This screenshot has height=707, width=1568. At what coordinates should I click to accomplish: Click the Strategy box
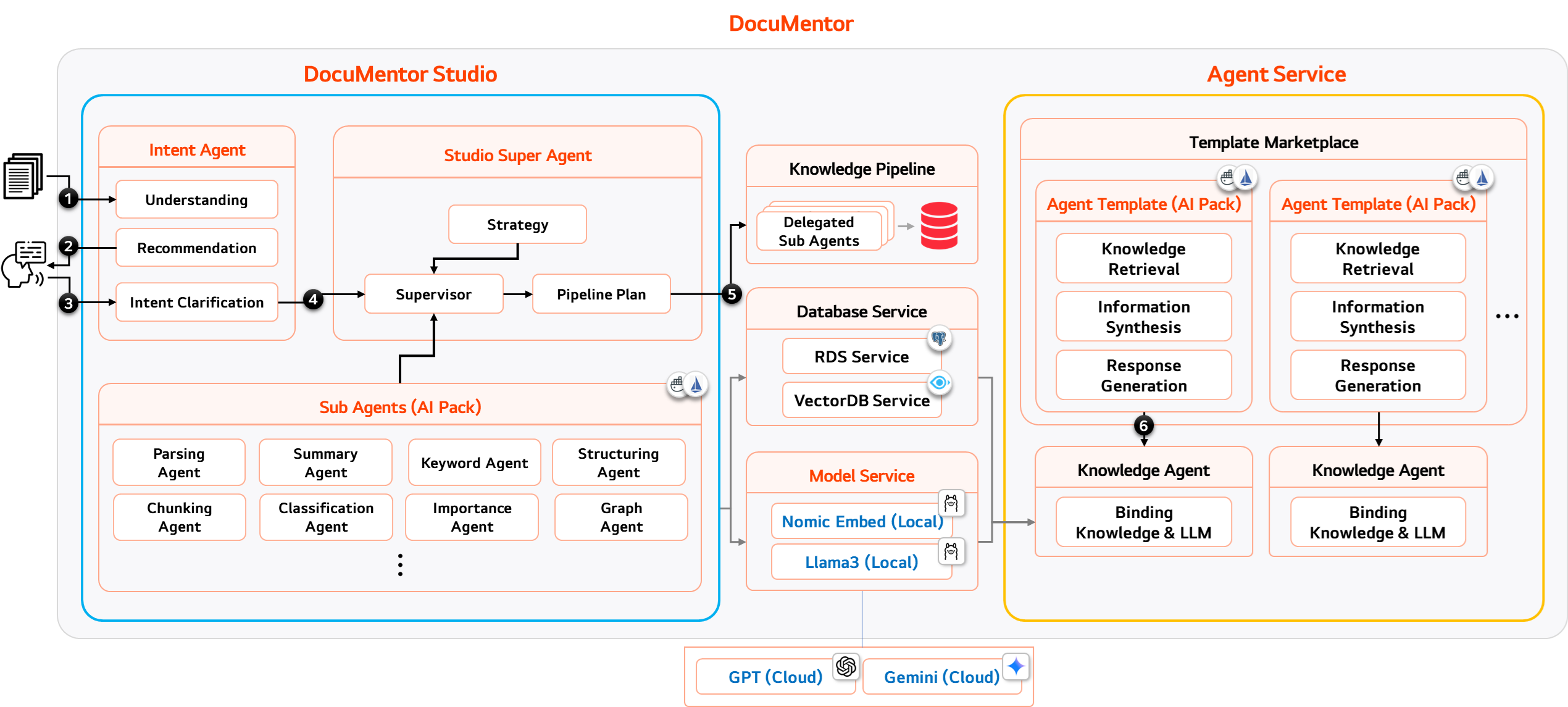517,224
